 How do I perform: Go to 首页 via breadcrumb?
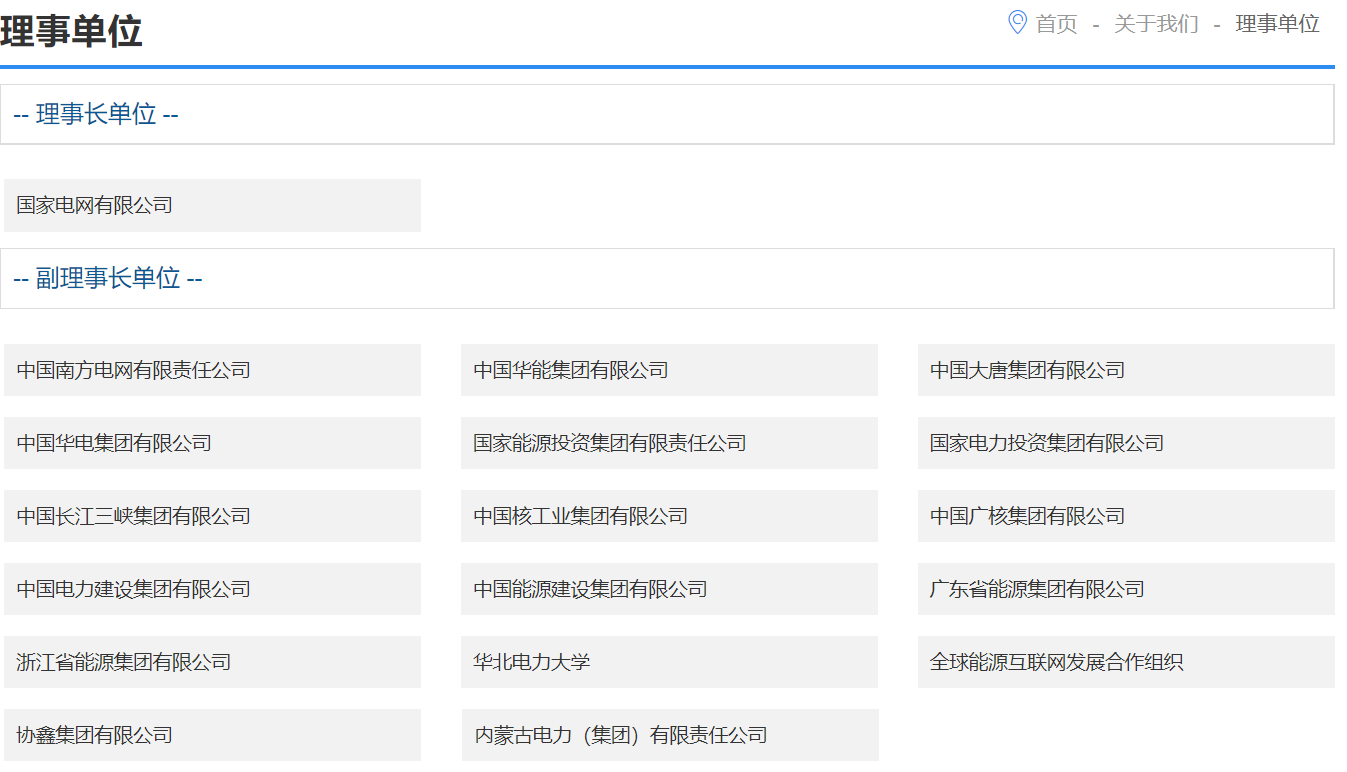coord(1057,24)
